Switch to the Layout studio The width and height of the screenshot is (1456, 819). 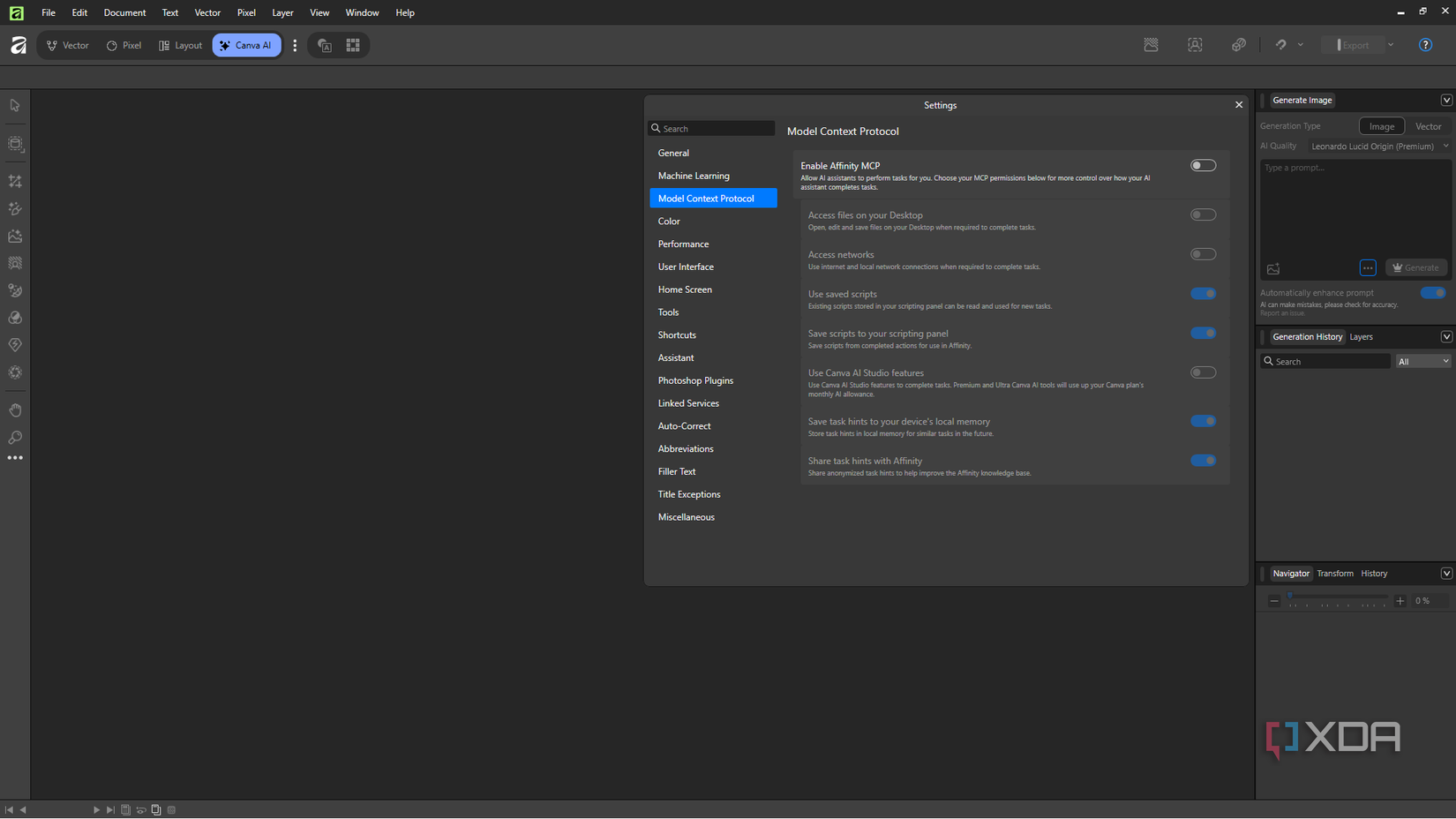tap(180, 45)
